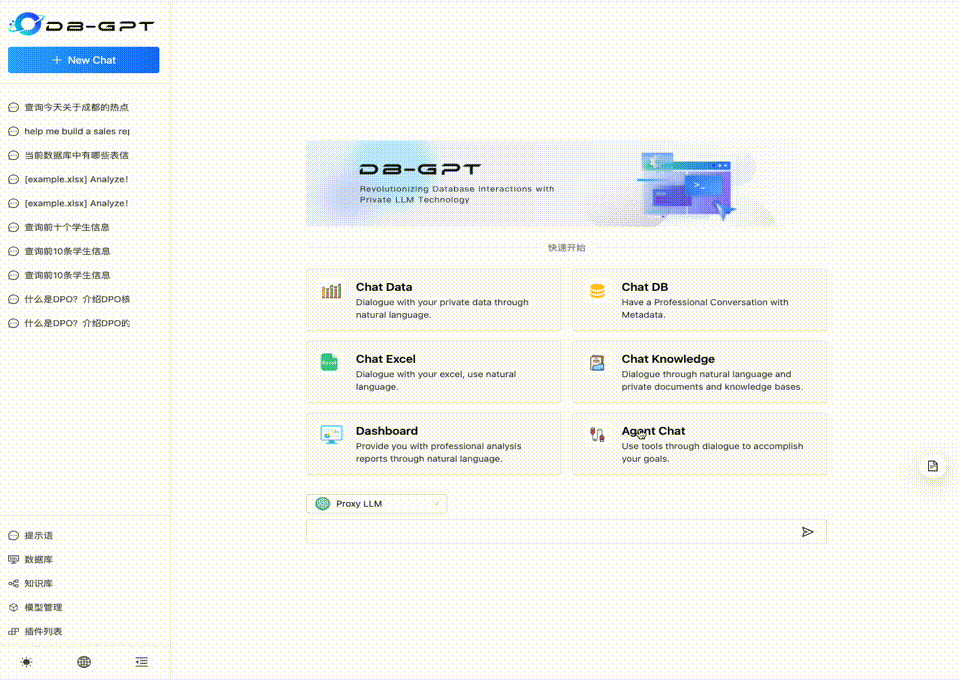Screen dimensions: 960x680
Task: Start a New Chat
Action: click(x=83, y=60)
